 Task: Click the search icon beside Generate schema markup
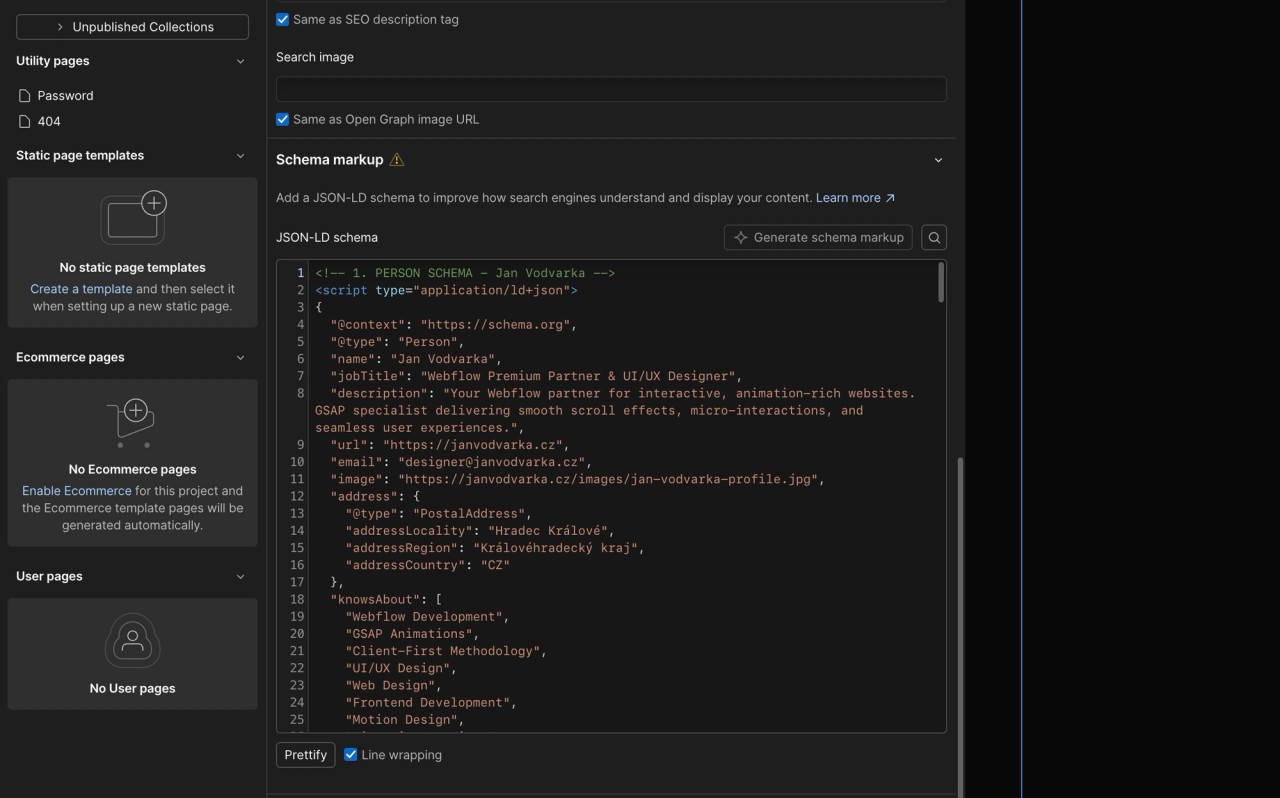point(934,238)
